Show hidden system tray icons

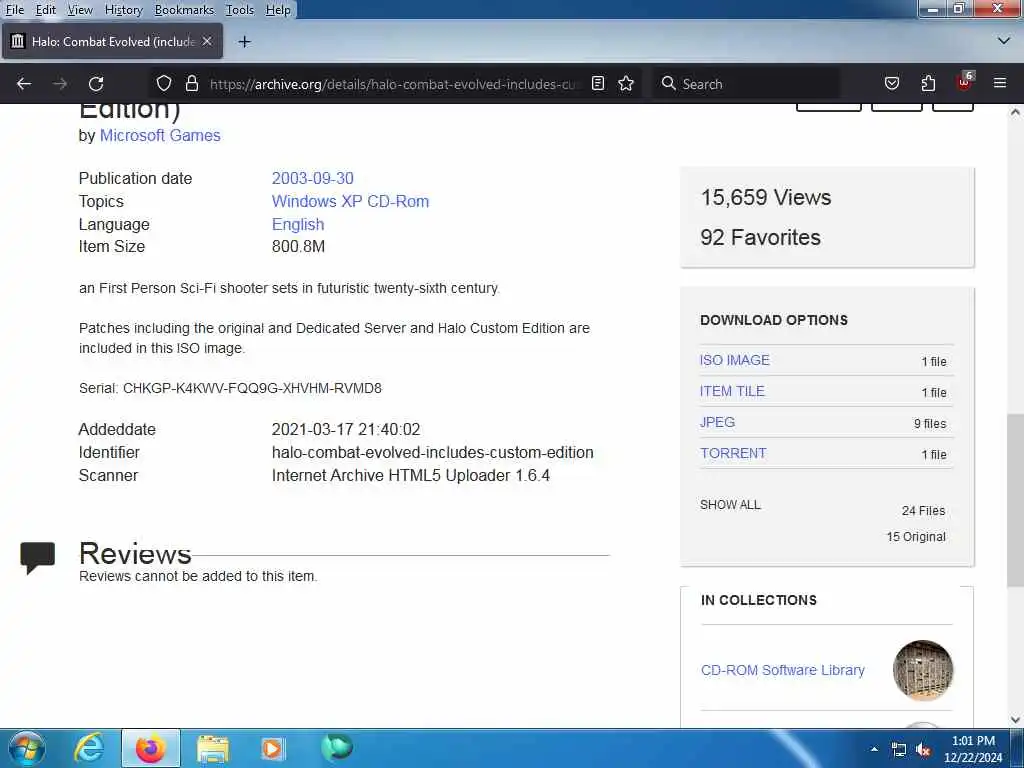[874, 749]
